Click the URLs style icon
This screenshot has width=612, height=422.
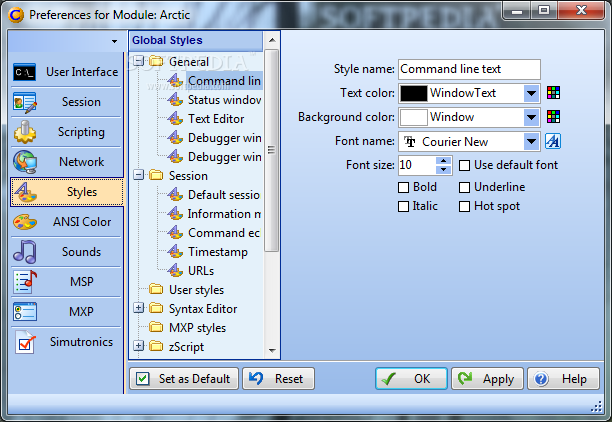tap(175, 270)
